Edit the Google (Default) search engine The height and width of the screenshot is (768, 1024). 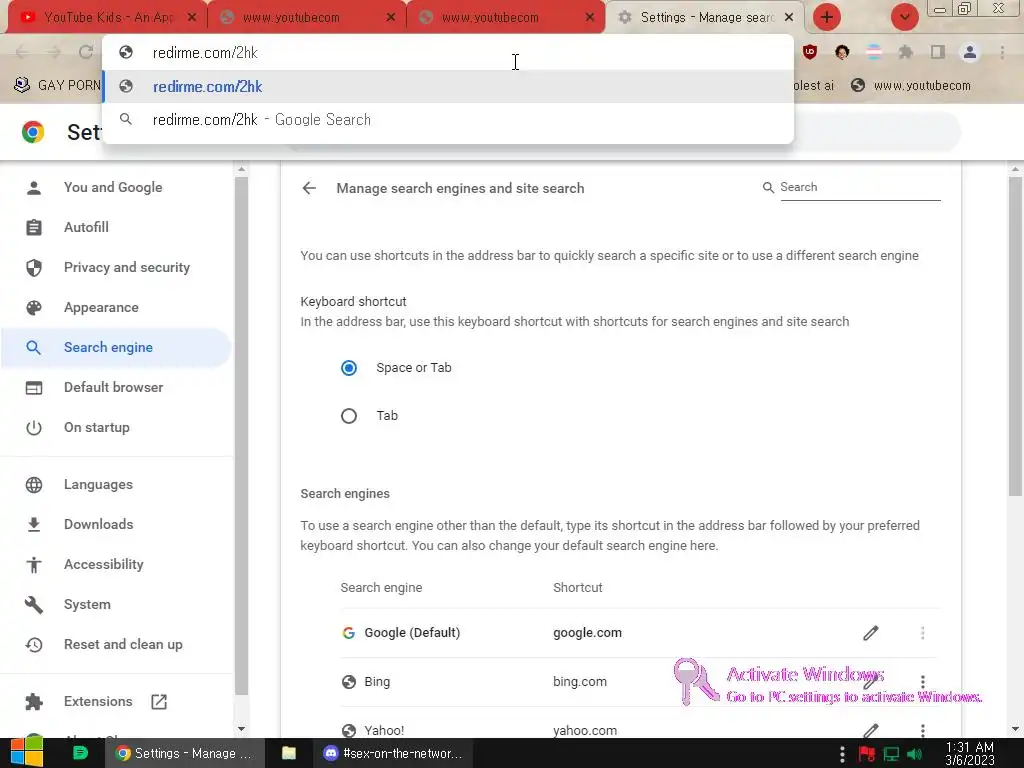point(871,633)
